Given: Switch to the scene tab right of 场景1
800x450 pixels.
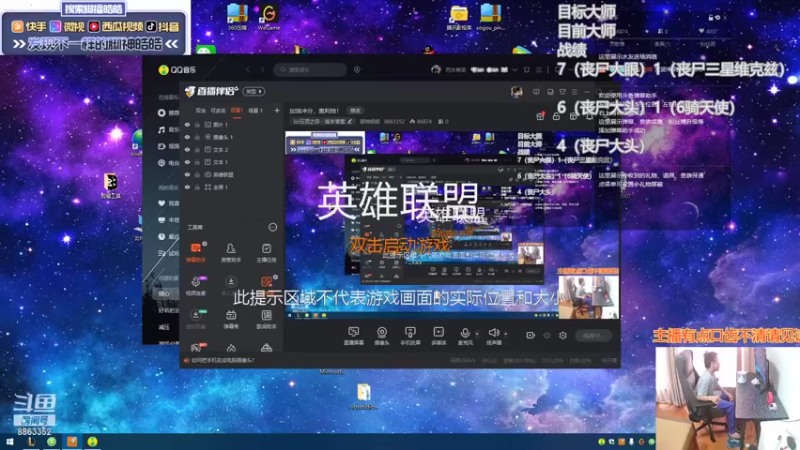Looking at the screenshot, I should (255, 110).
